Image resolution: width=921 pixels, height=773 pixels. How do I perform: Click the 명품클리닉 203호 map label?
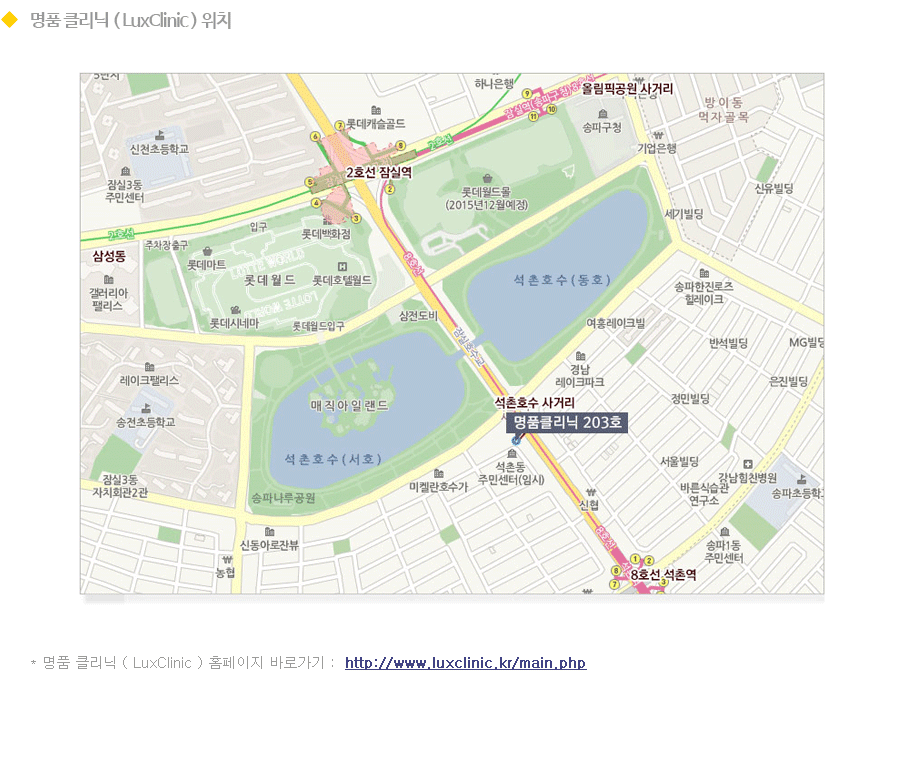tap(567, 422)
